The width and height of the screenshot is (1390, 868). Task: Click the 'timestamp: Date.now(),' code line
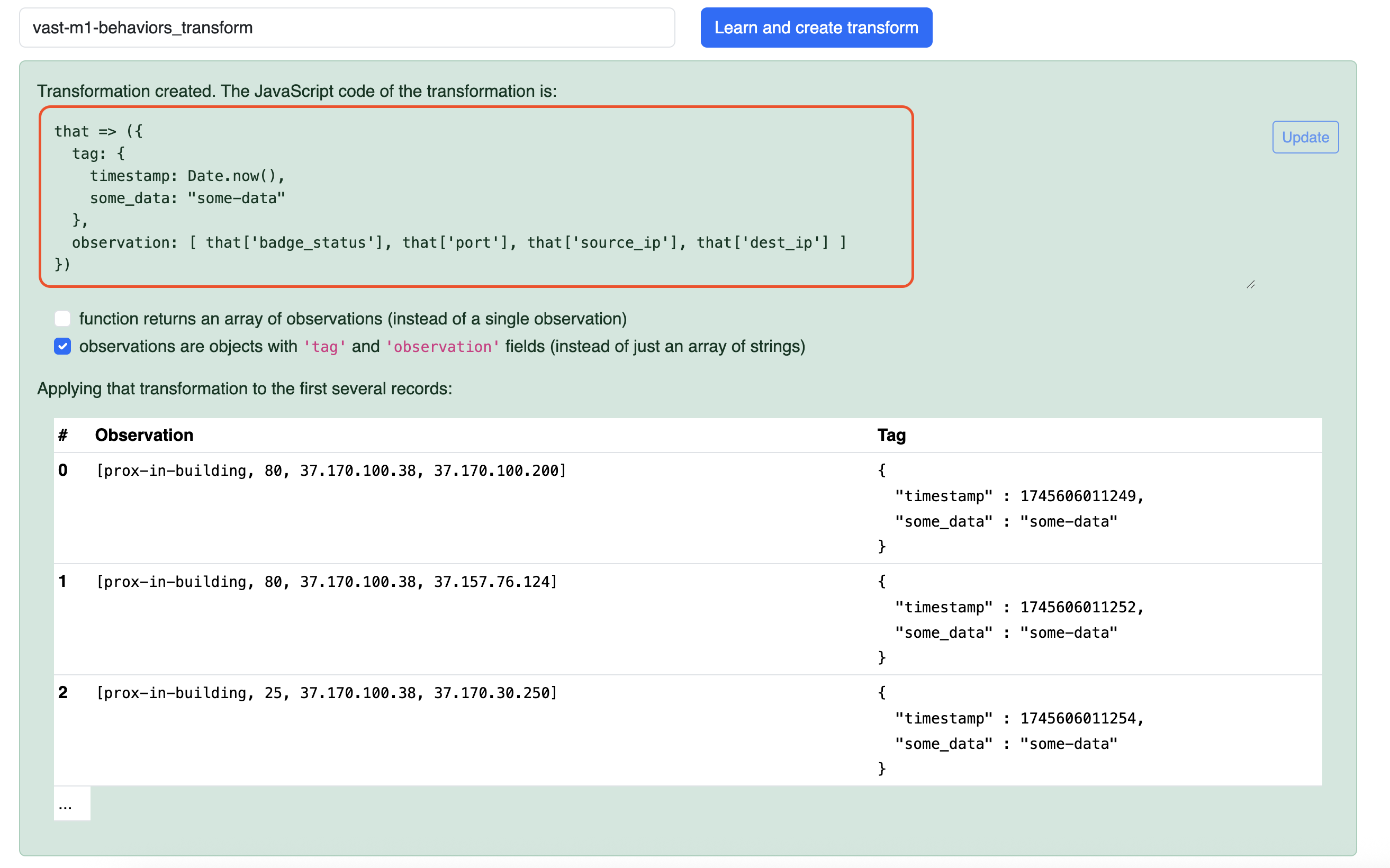(187, 176)
